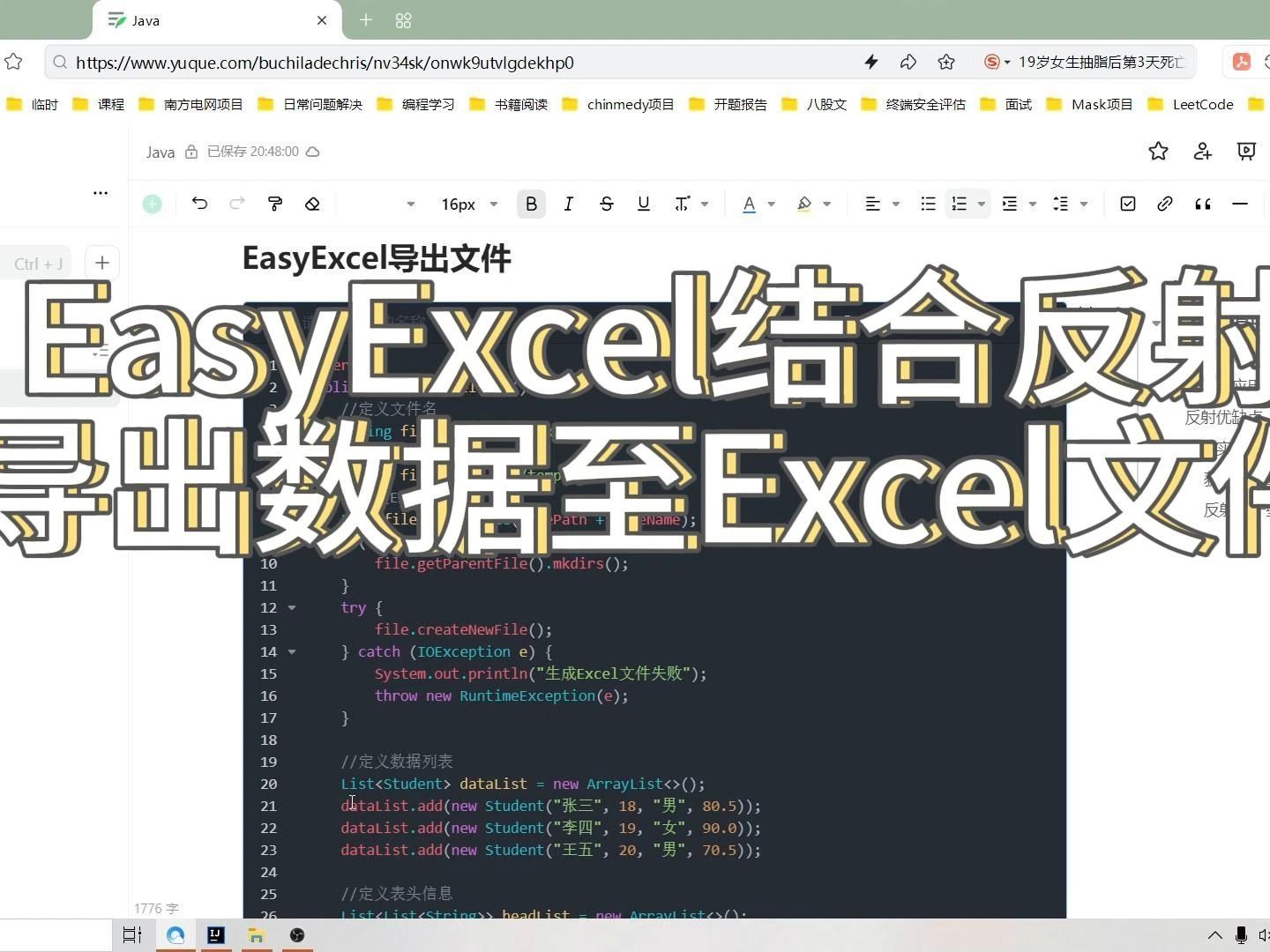Viewport: 1270px width, 952px height.
Task: Click the microphone tray icon
Action: pos(1241,935)
